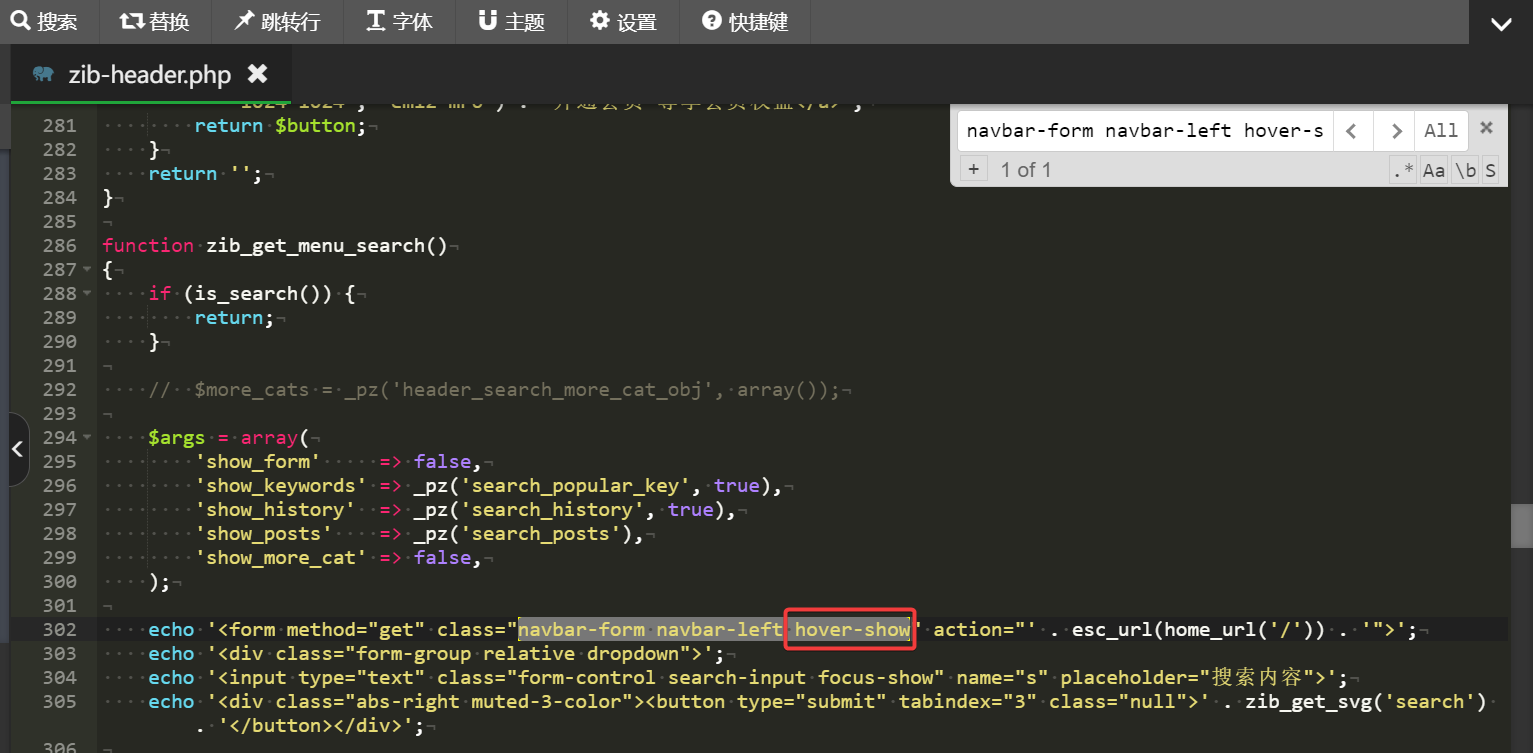Click the search text input field

pos(1144,131)
